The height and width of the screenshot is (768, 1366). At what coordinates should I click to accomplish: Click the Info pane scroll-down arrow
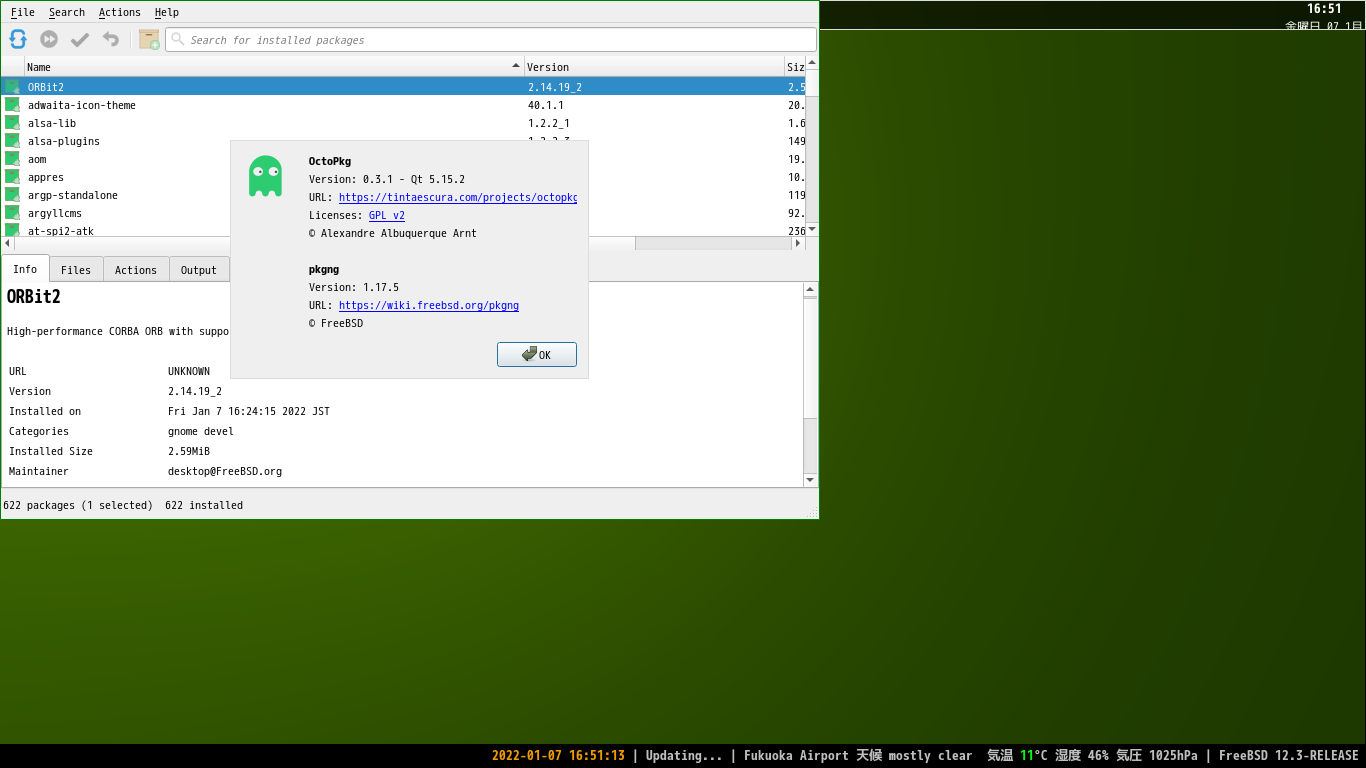click(x=811, y=480)
